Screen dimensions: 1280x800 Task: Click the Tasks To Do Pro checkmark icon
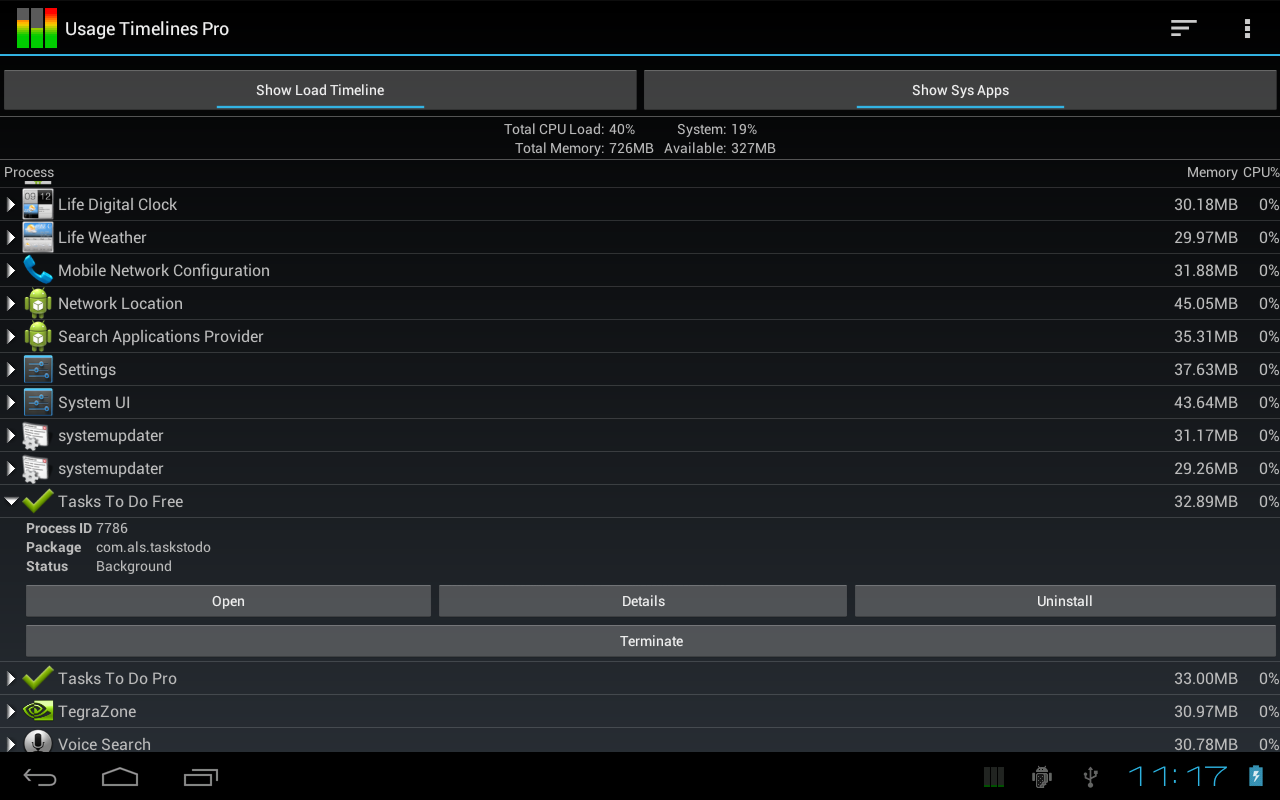tap(38, 678)
